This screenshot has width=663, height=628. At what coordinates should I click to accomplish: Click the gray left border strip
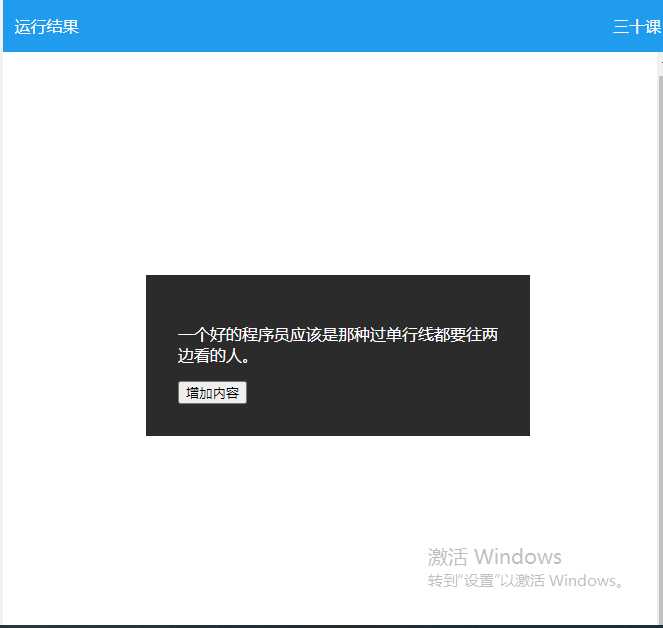click(1, 340)
